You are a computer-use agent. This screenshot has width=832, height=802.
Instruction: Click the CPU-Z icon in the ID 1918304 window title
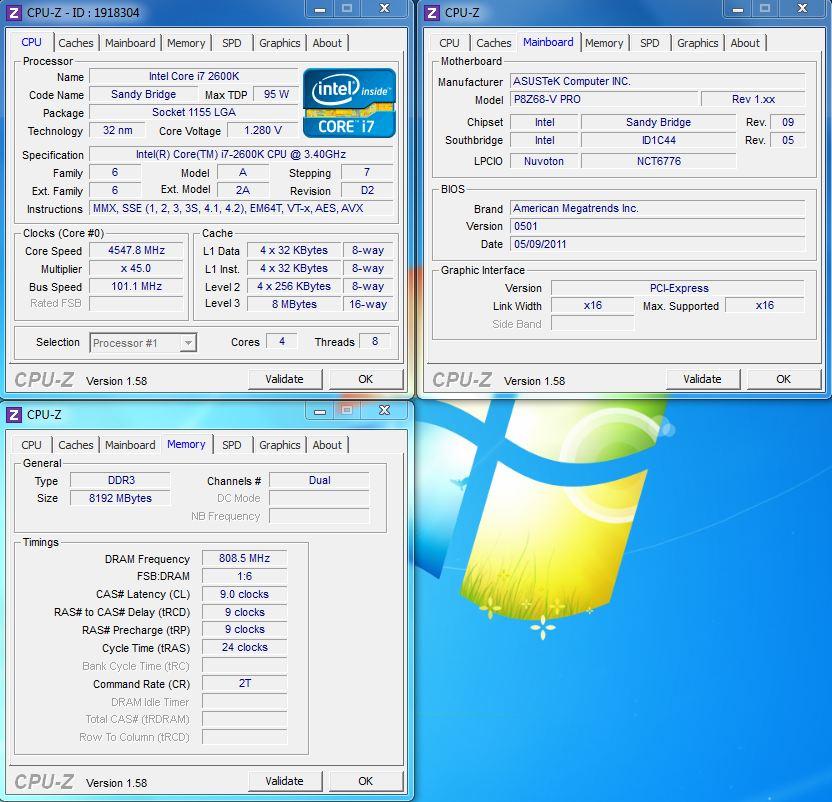[x=14, y=12]
